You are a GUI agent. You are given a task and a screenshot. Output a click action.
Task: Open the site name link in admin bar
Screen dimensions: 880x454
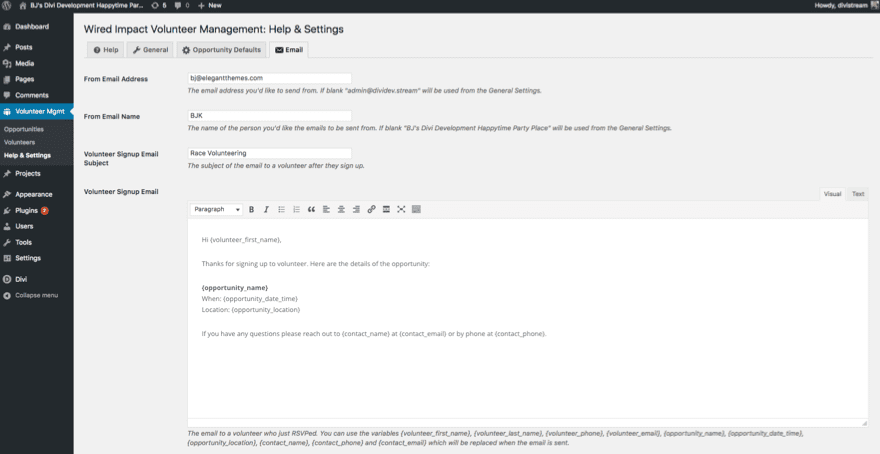click(81, 5)
